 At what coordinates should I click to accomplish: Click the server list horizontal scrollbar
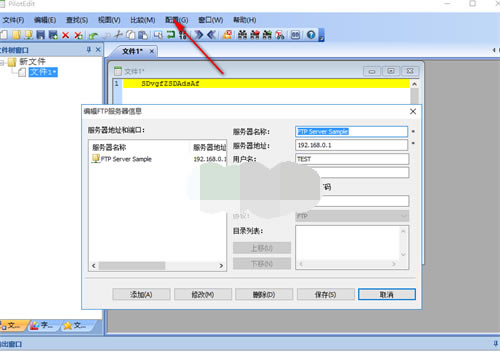coord(157,266)
